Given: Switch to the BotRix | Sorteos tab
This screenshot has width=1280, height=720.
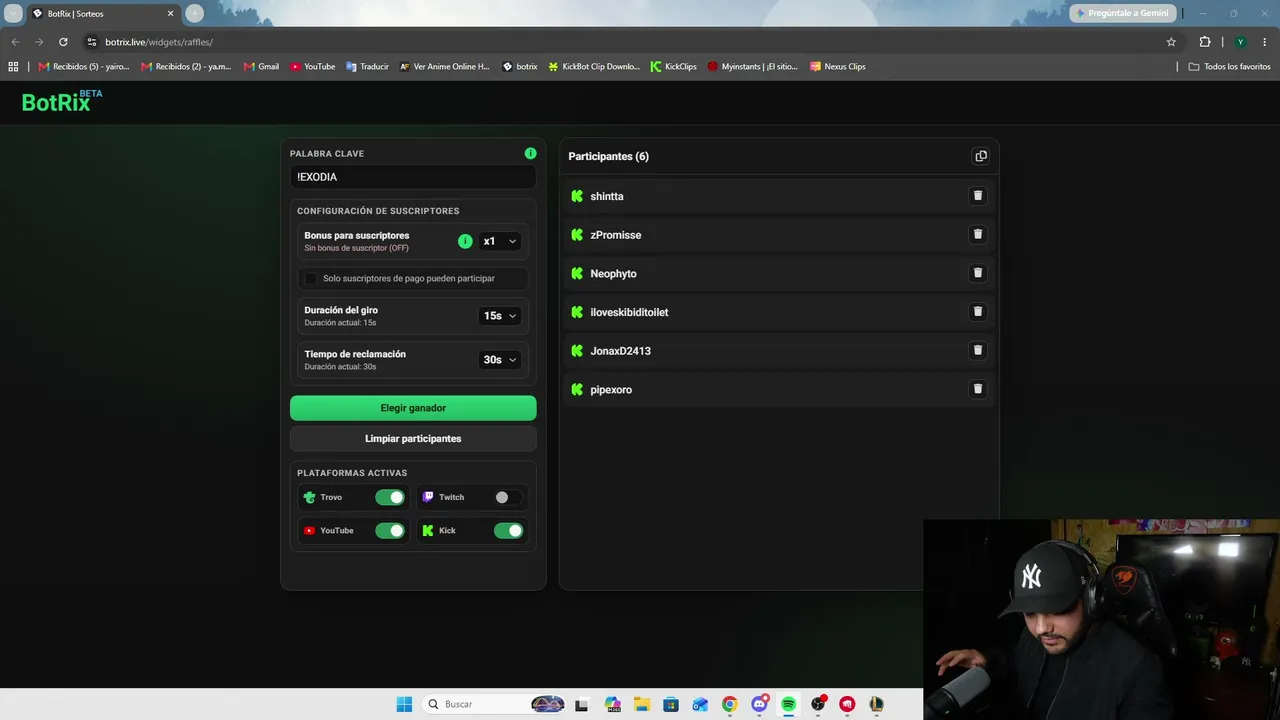Looking at the screenshot, I should [x=100, y=13].
